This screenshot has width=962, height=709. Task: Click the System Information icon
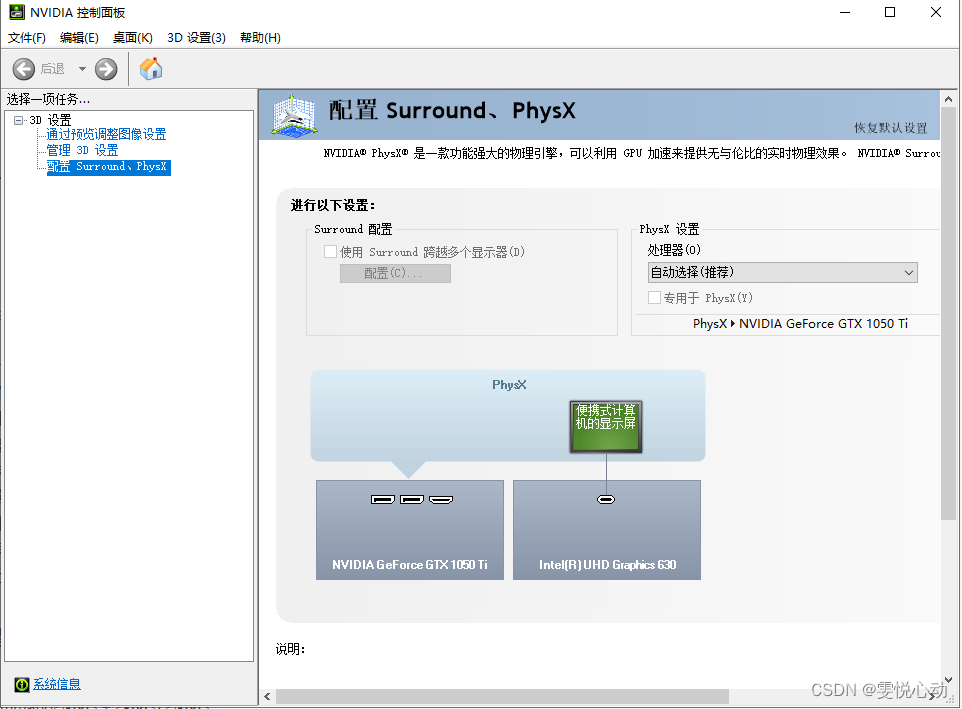pyautogui.click(x=21, y=684)
